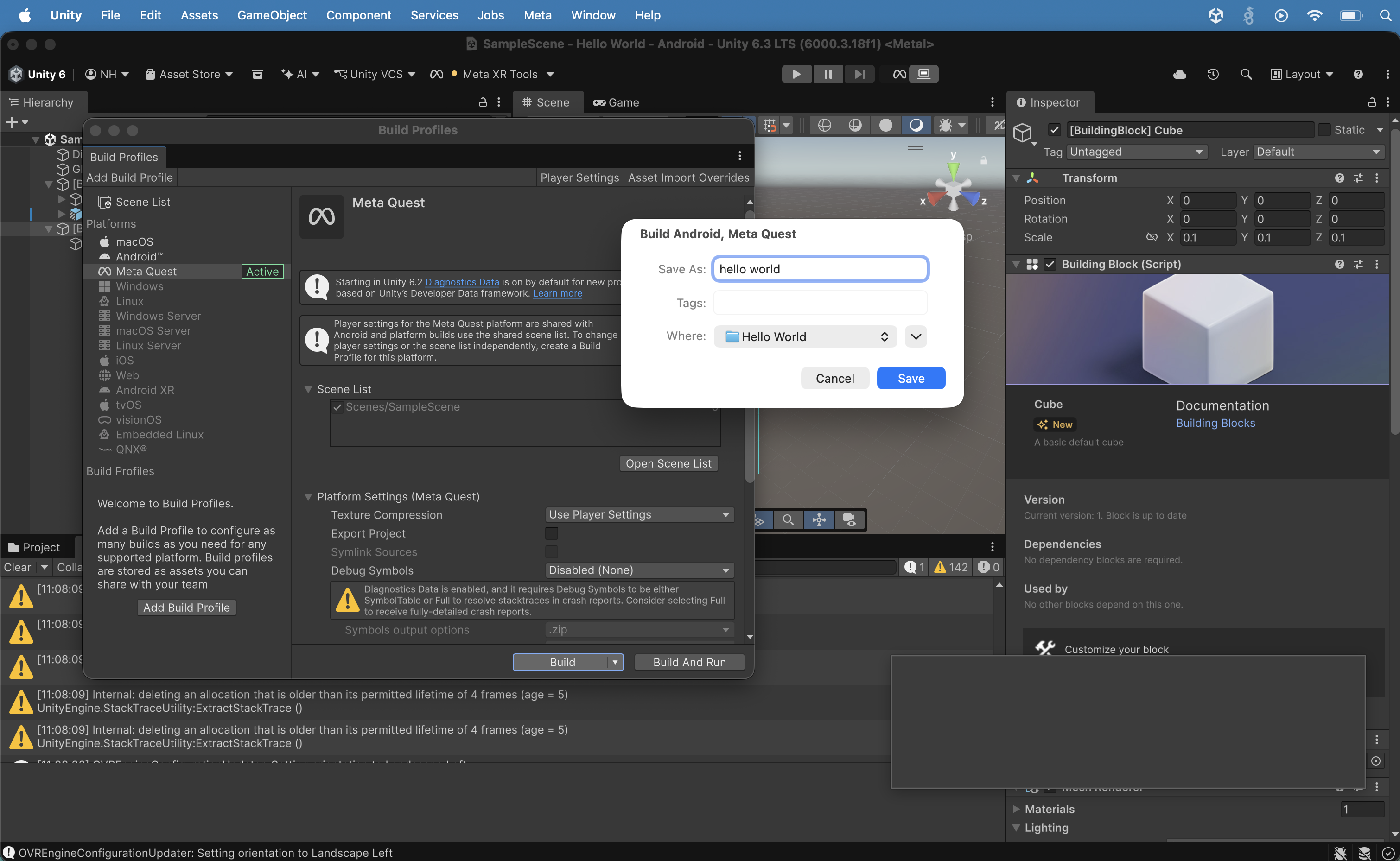
Task: Click Cancel in the build dialog
Action: tap(834, 379)
